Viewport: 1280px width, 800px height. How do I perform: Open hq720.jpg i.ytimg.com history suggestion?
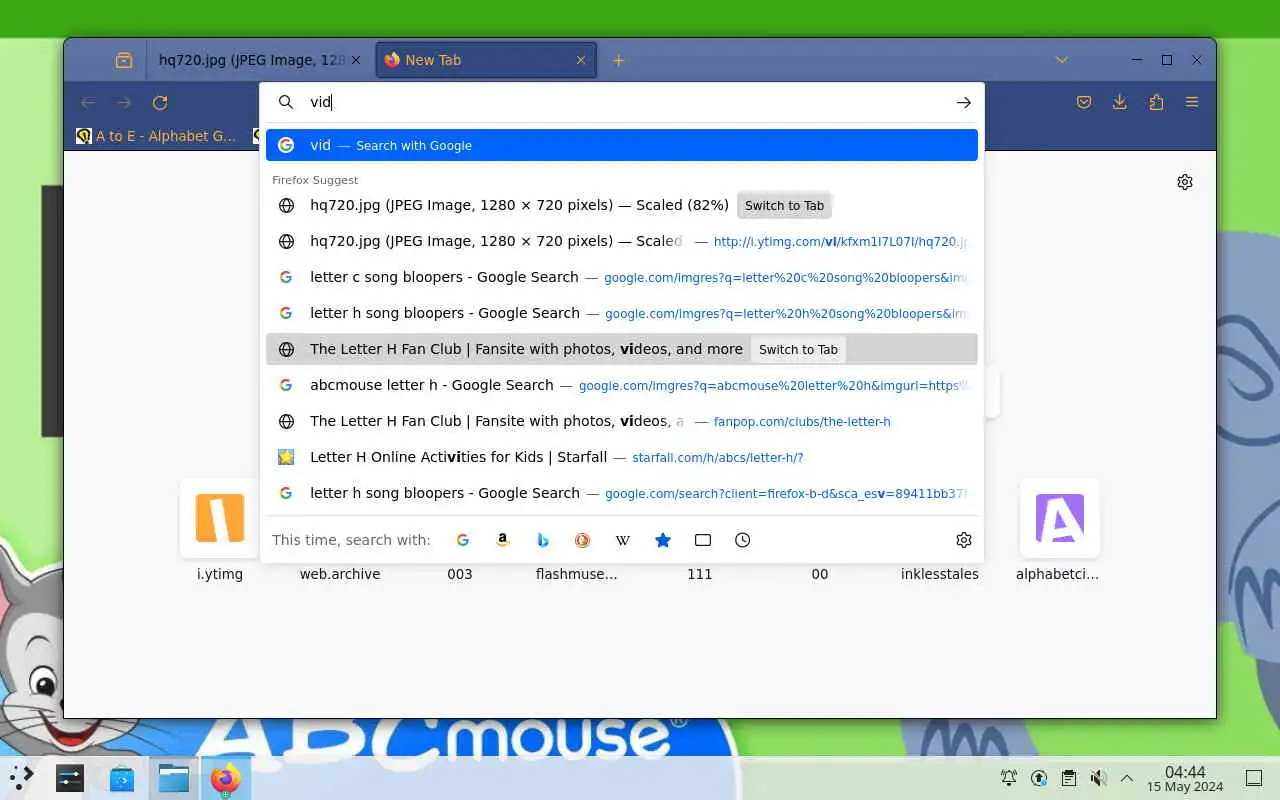tap(622, 241)
